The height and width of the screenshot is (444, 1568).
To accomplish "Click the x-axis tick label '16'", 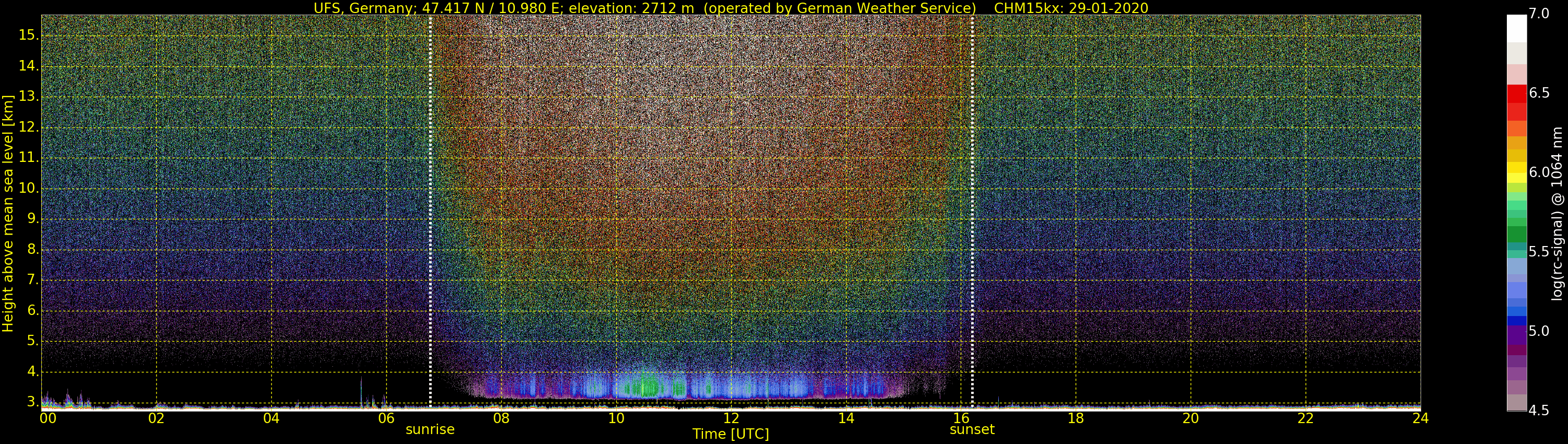I will [961, 418].
